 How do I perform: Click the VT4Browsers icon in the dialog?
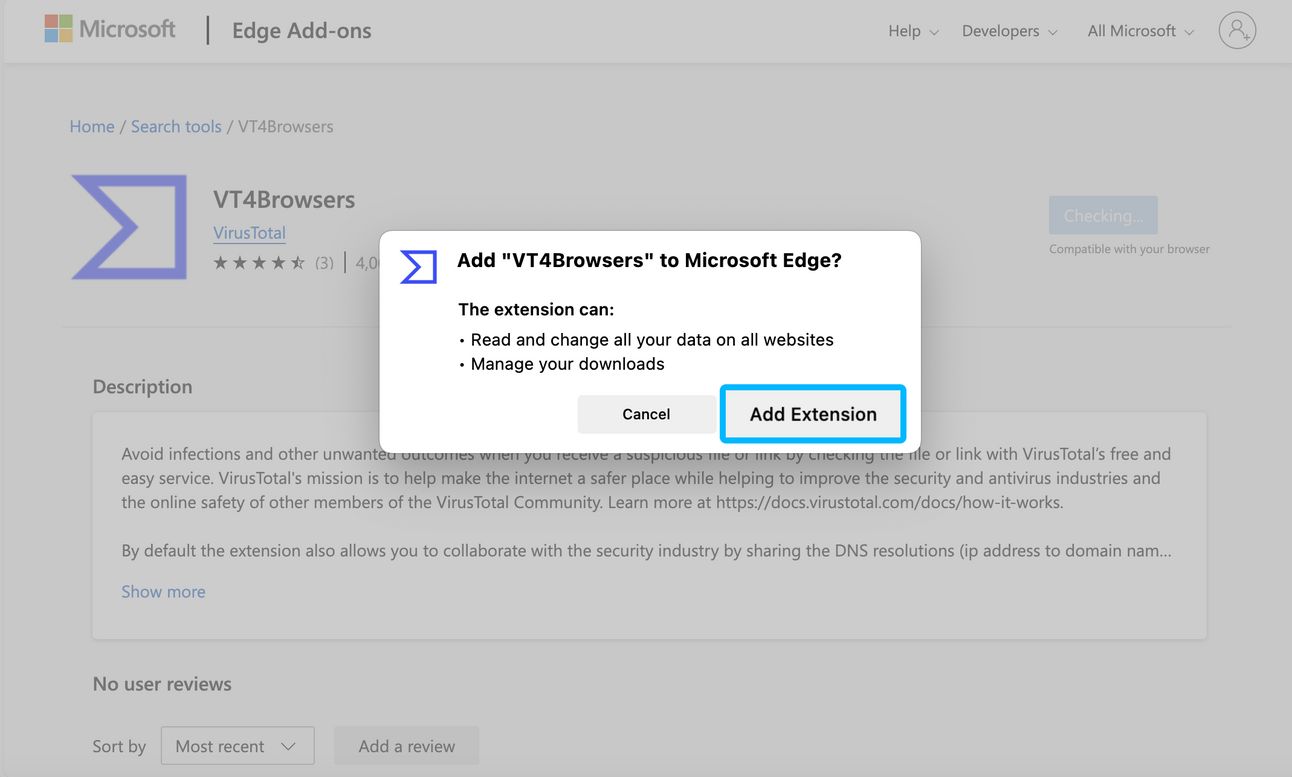click(x=418, y=267)
